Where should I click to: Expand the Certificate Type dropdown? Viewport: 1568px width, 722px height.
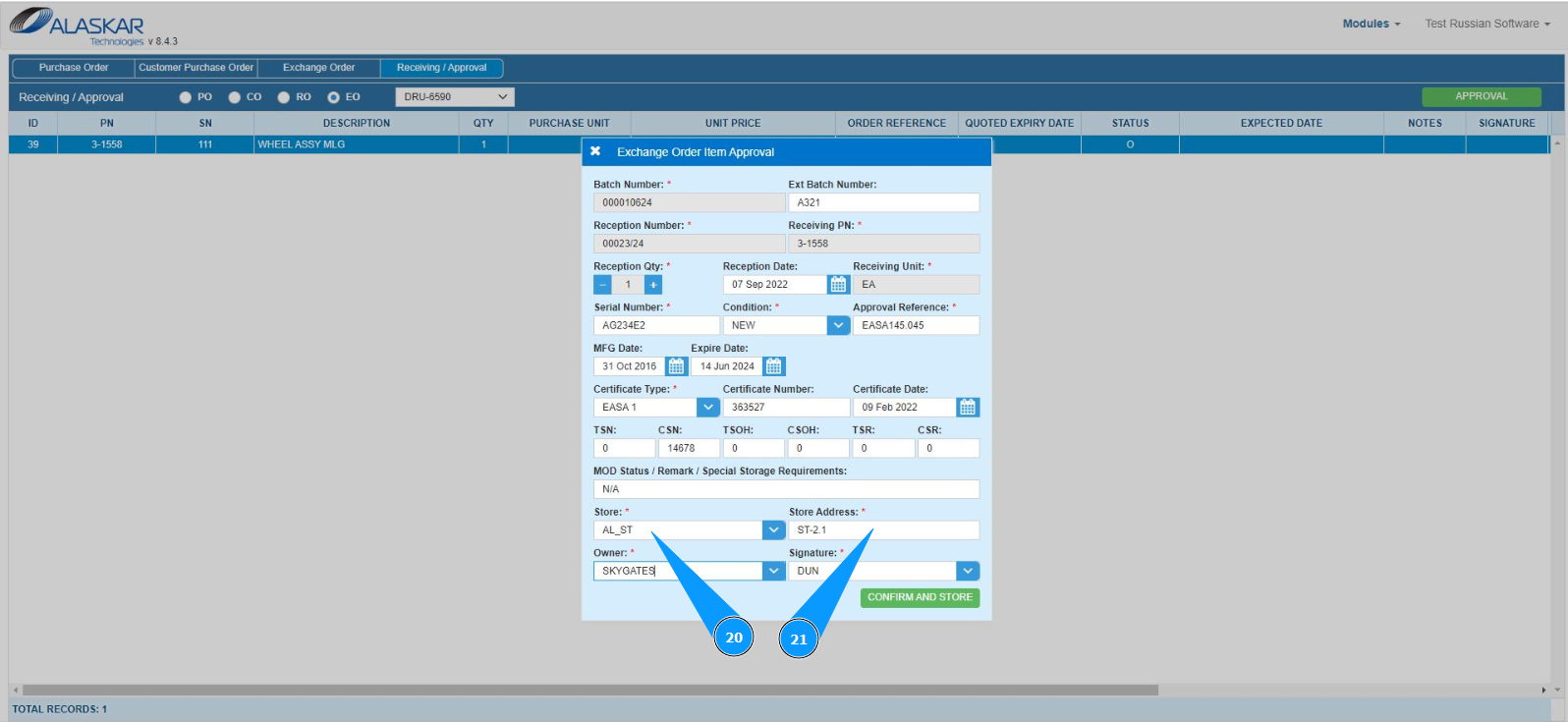click(x=708, y=407)
